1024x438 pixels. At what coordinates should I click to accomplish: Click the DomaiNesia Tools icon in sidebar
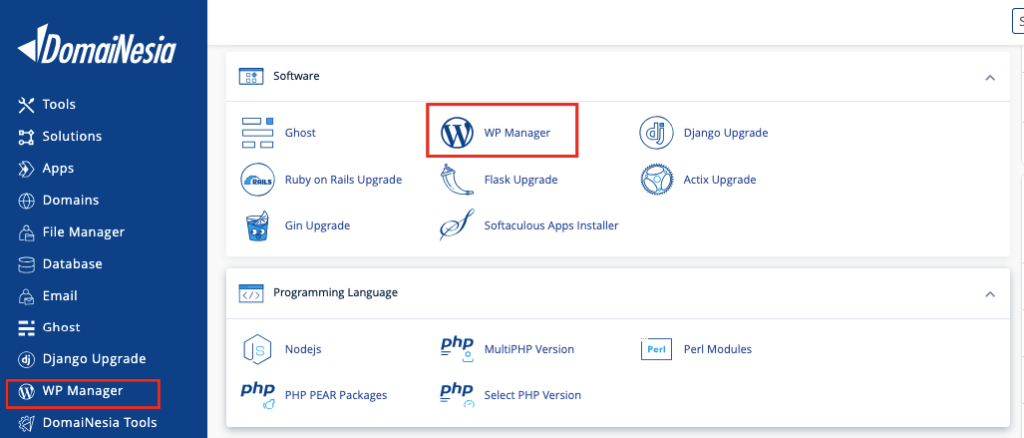tap(26, 423)
